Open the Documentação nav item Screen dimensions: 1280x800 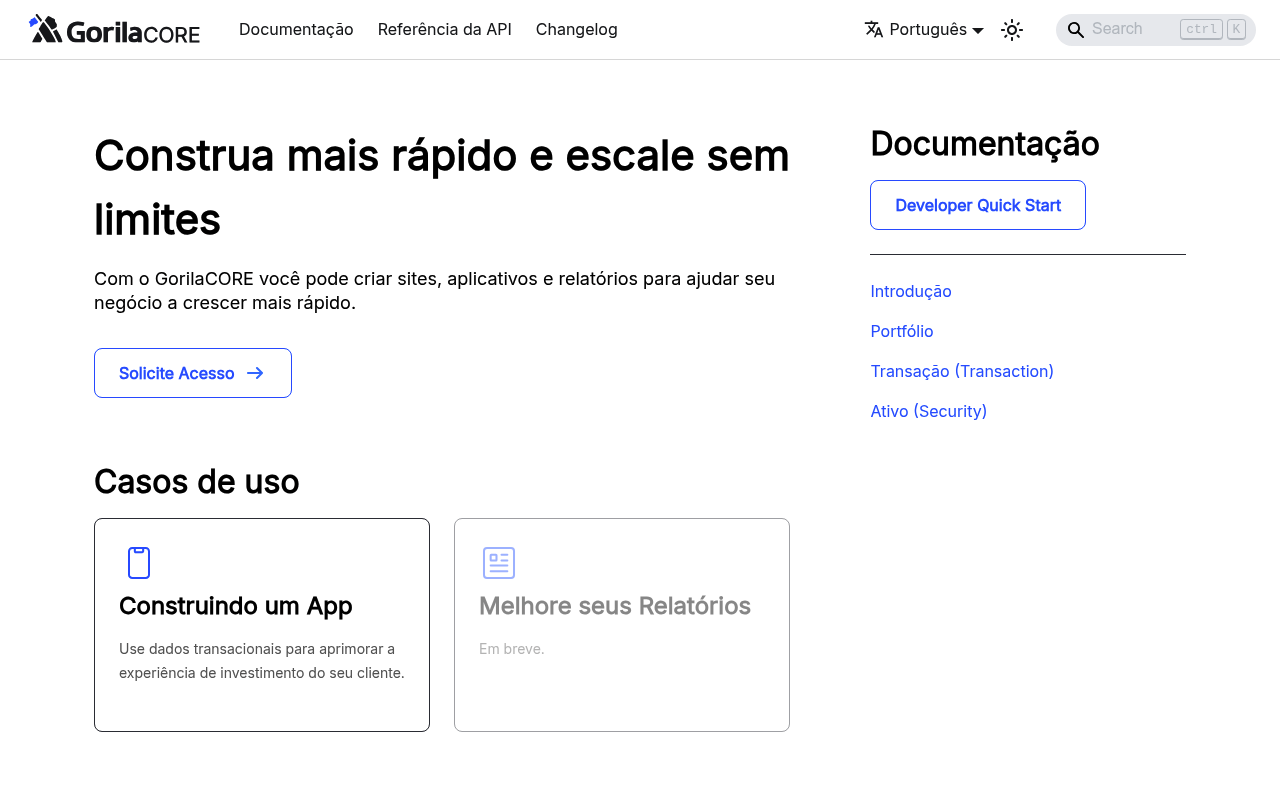296,29
